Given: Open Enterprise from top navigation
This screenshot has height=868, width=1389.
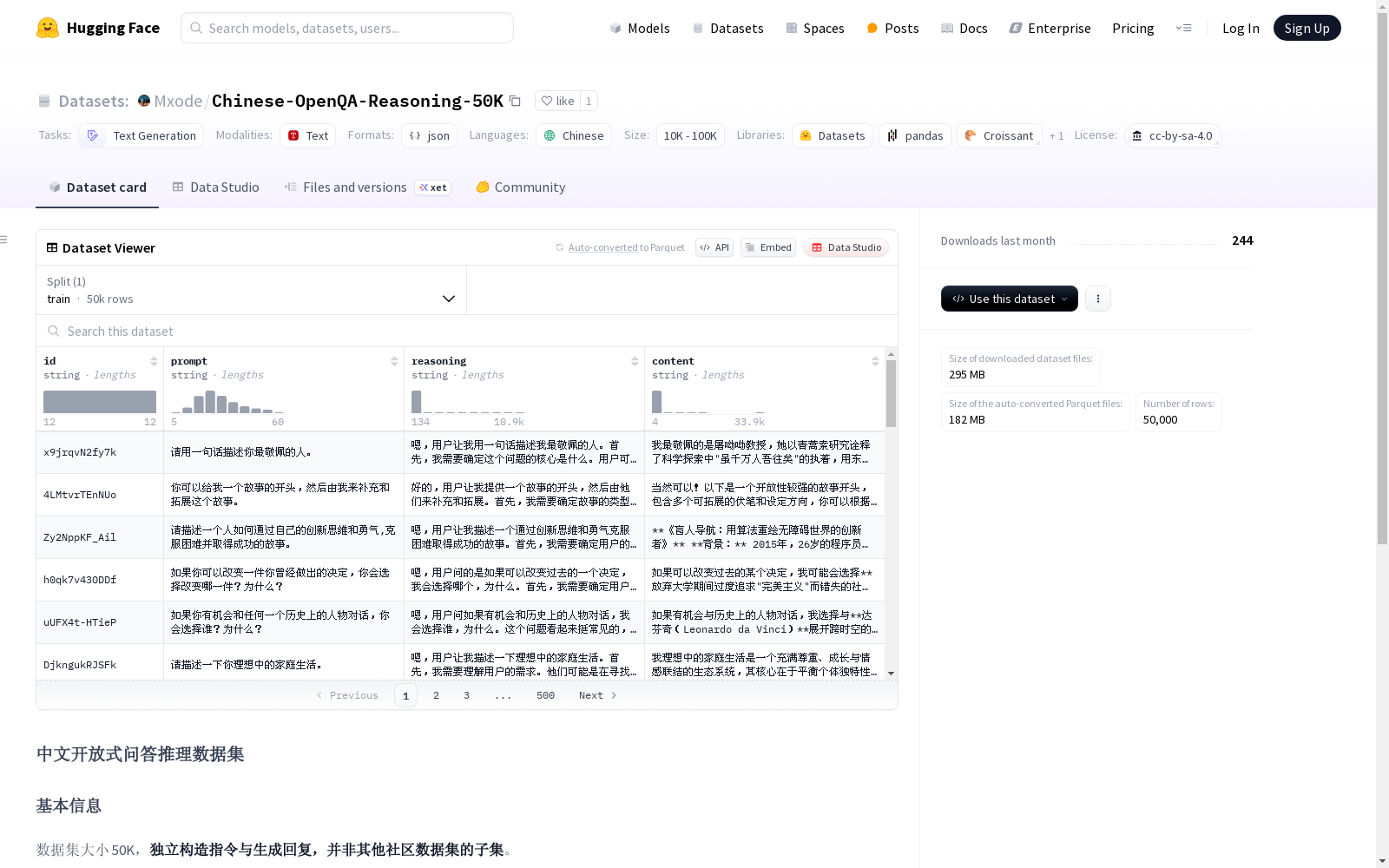Looking at the screenshot, I should tap(1050, 28).
